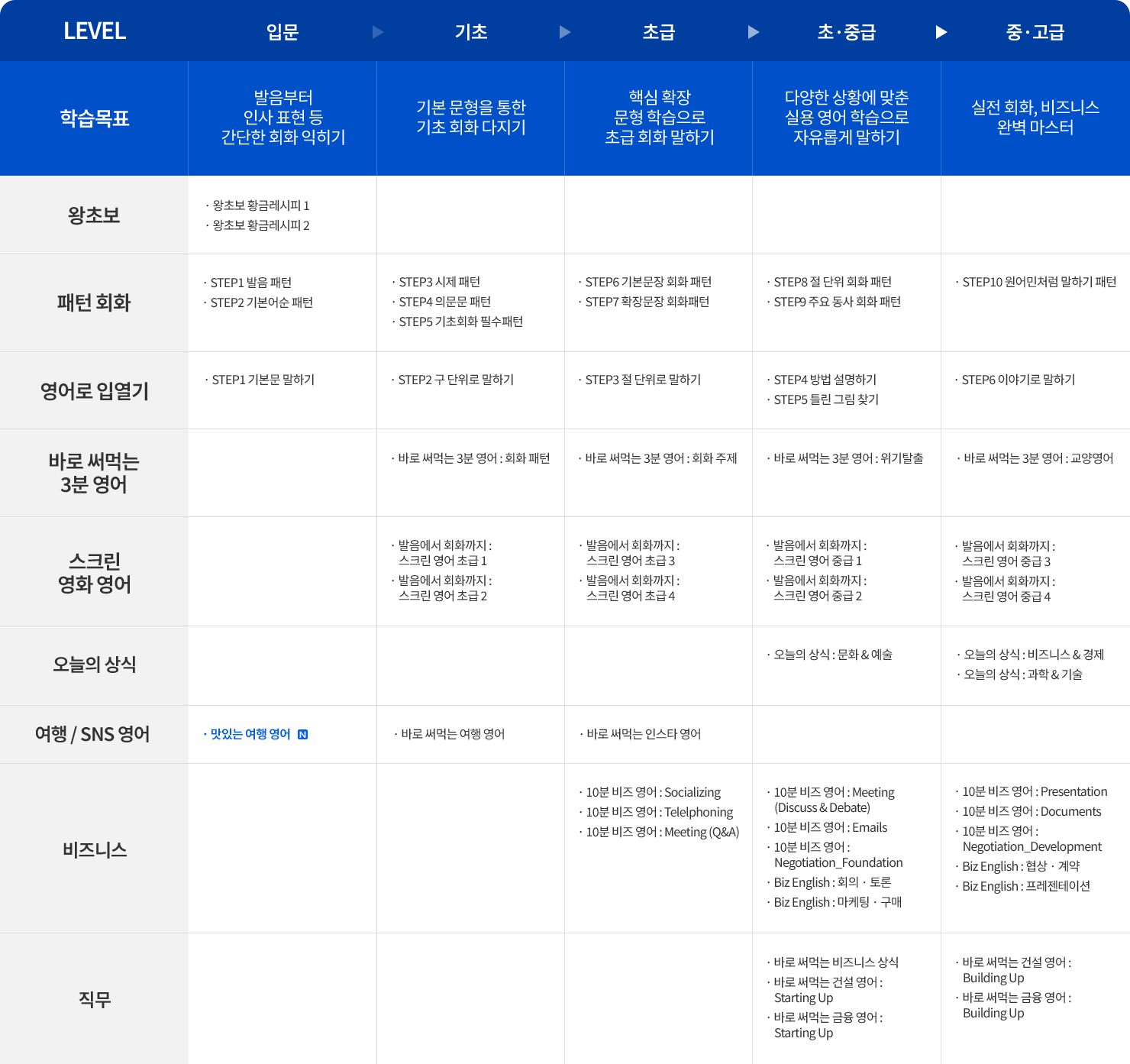Open 바로 써먹는 인스타 영어
Screen dimensions: 1130x1064
644,734
